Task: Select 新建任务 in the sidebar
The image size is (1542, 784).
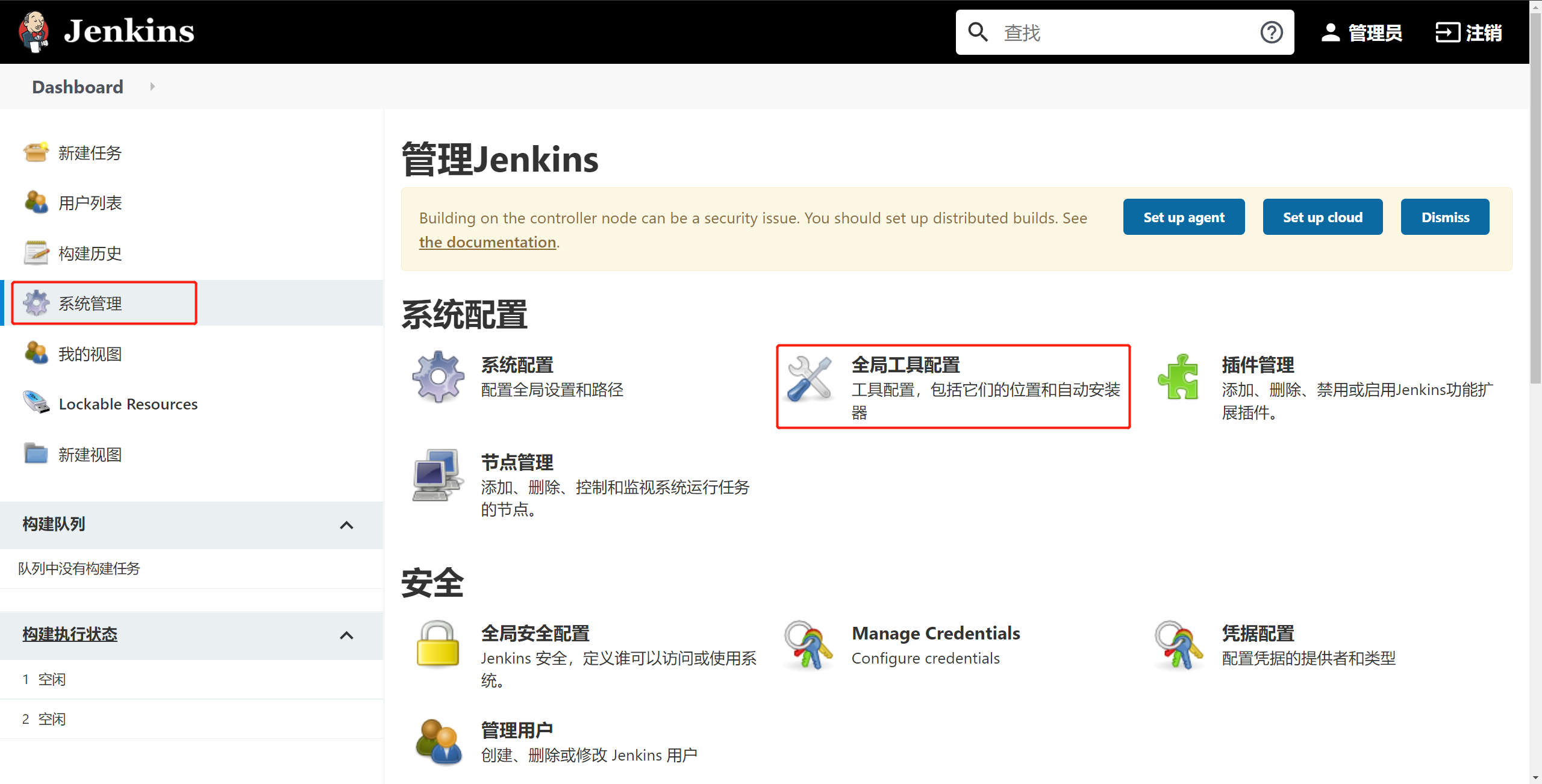Action: (x=90, y=153)
